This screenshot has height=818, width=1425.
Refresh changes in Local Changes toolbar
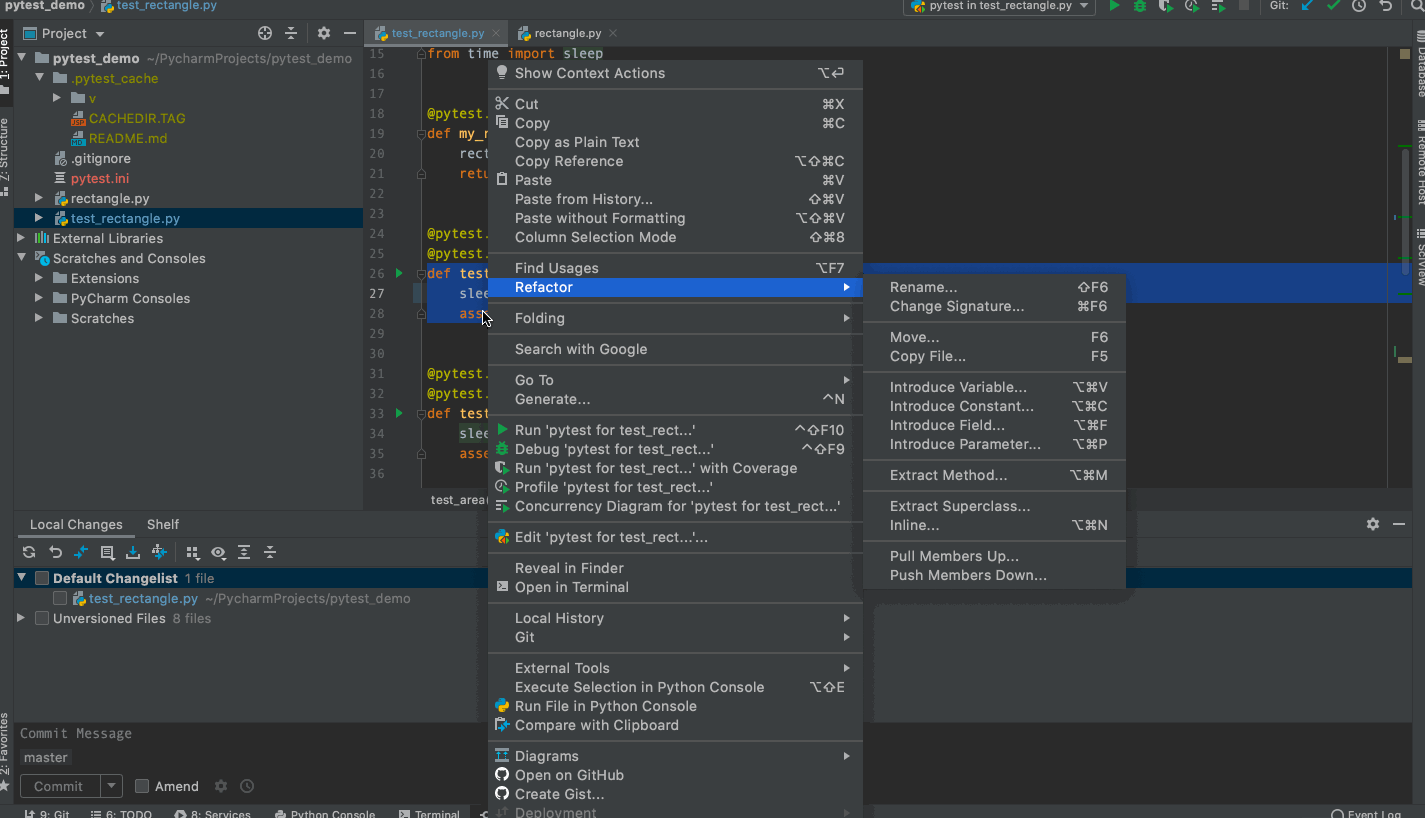tap(29, 552)
